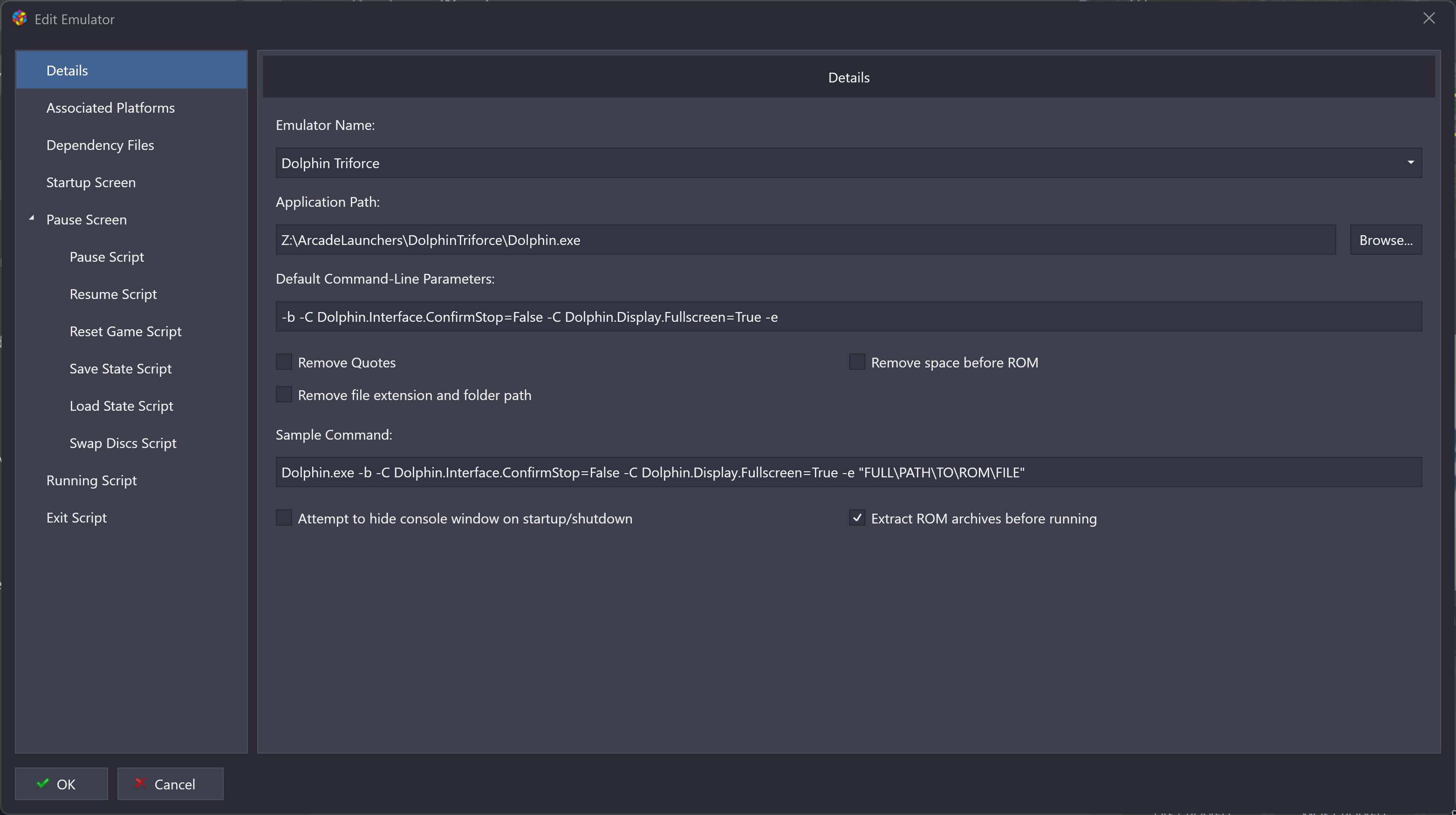Collapse the Pause Screen tree arrow
1456x815 pixels.
click(32, 218)
